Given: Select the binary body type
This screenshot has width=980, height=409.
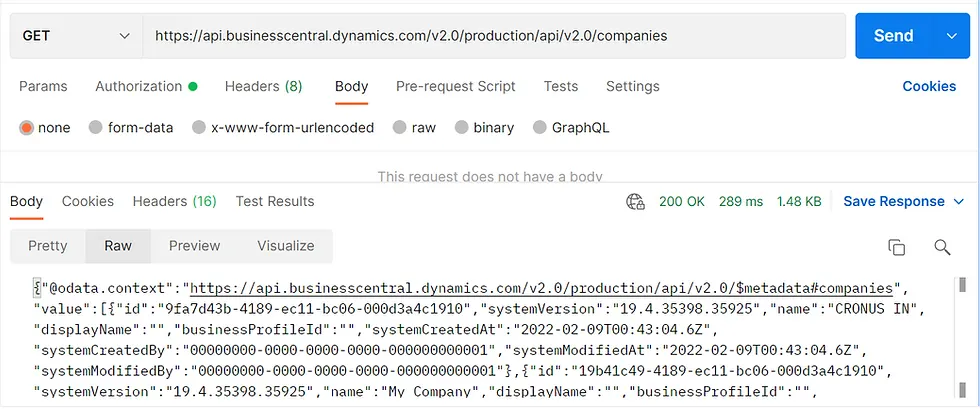Looking at the screenshot, I should [462, 128].
